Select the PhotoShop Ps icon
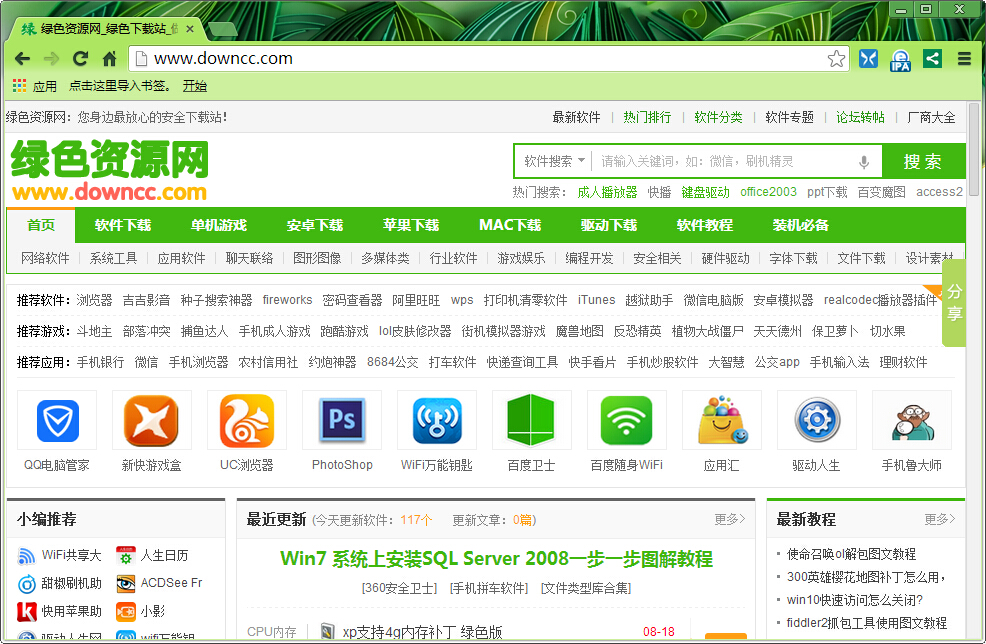Viewport: 986px width, 644px height. (342, 420)
